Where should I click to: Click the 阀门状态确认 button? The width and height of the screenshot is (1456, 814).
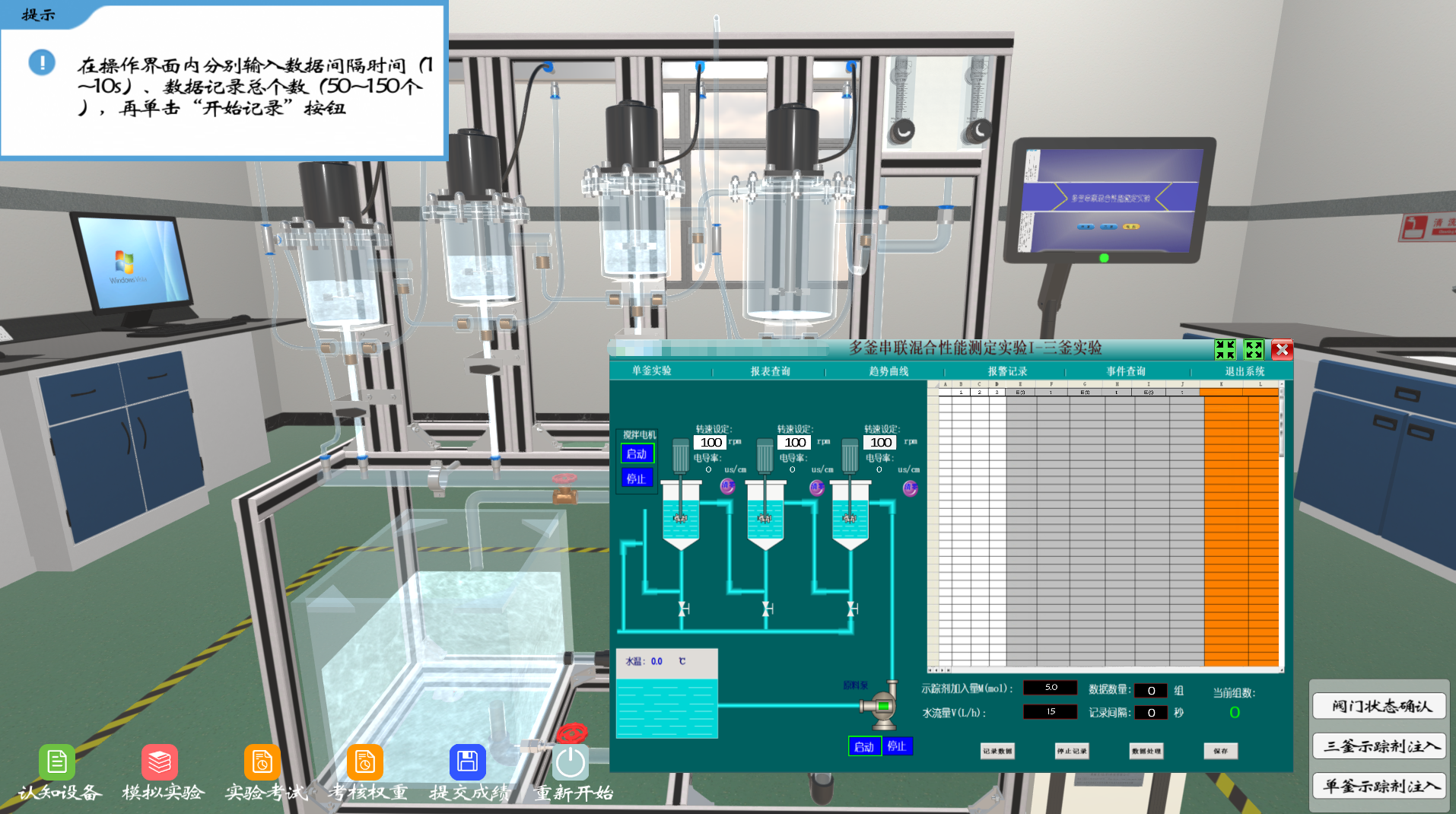[x=1379, y=706]
